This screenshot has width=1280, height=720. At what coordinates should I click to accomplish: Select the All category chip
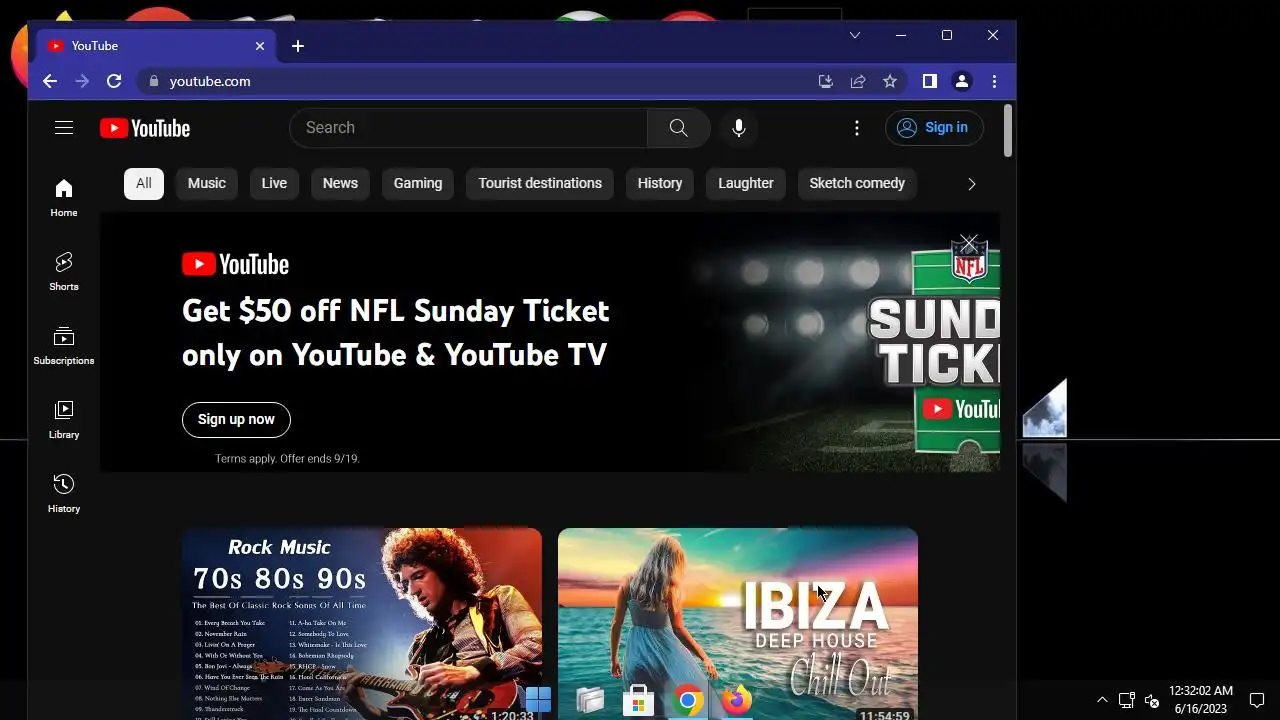[x=144, y=183]
